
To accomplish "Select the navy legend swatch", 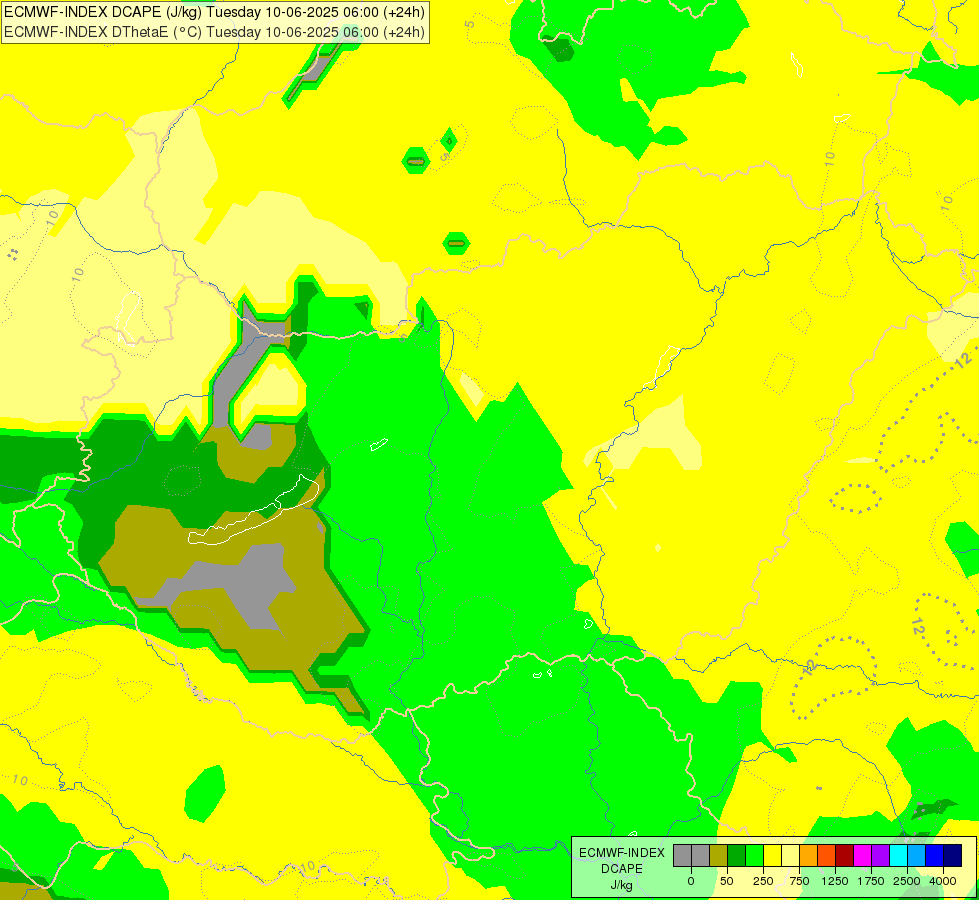I will tap(952, 855).
